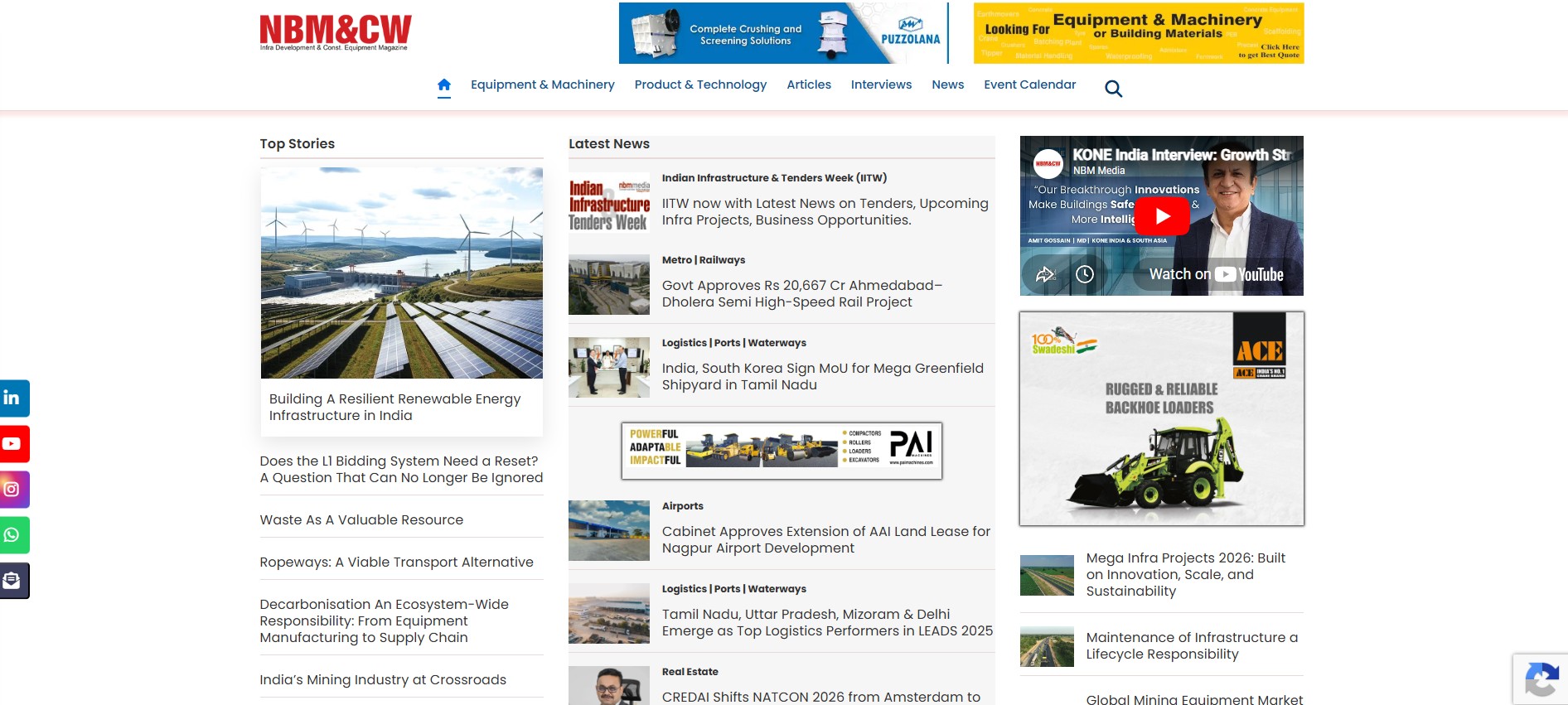Open the renewable energy story image
1568x705 pixels.
click(x=402, y=273)
